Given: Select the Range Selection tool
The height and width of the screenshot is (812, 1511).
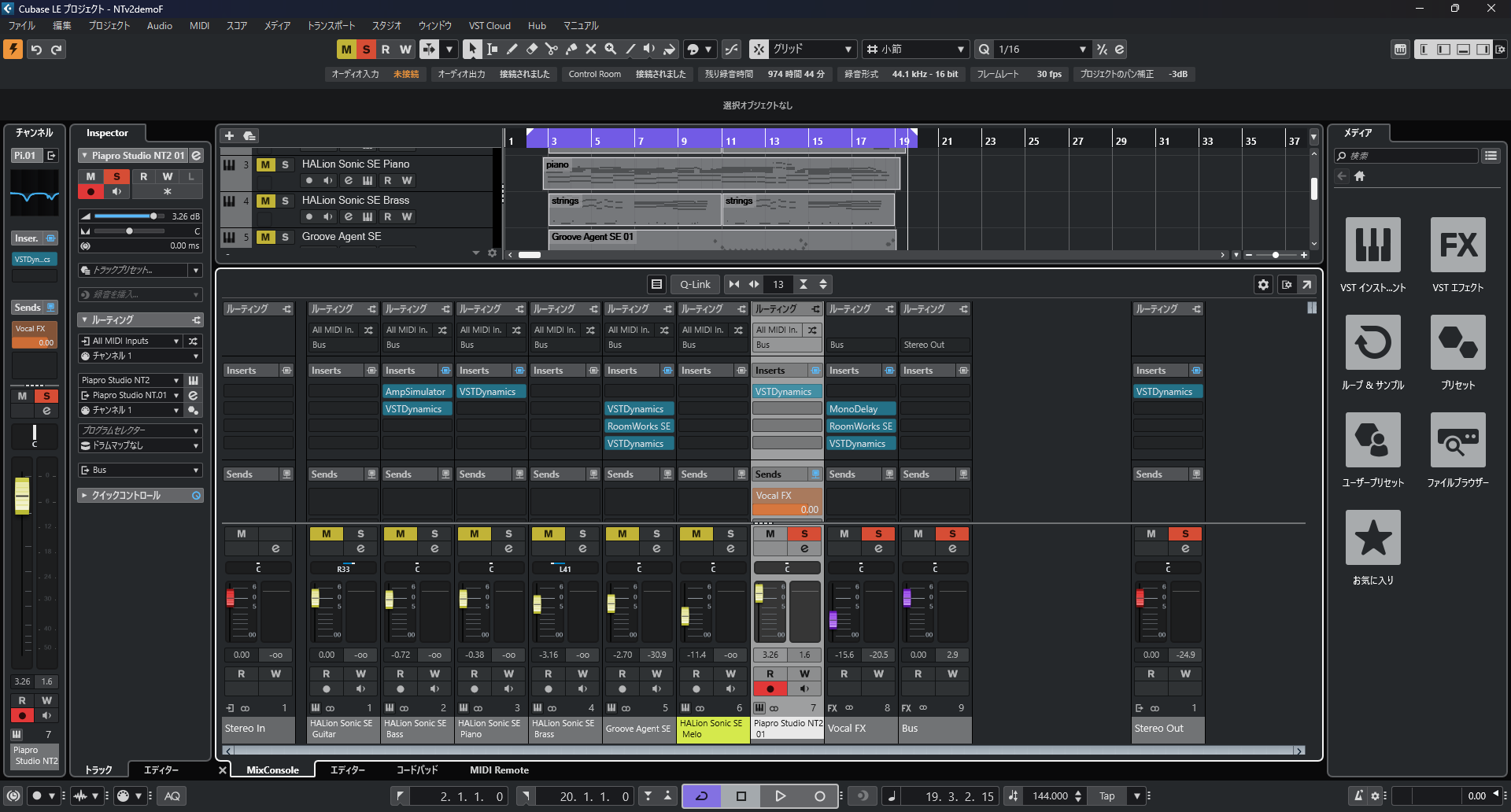Looking at the screenshot, I should pos(493,50).
